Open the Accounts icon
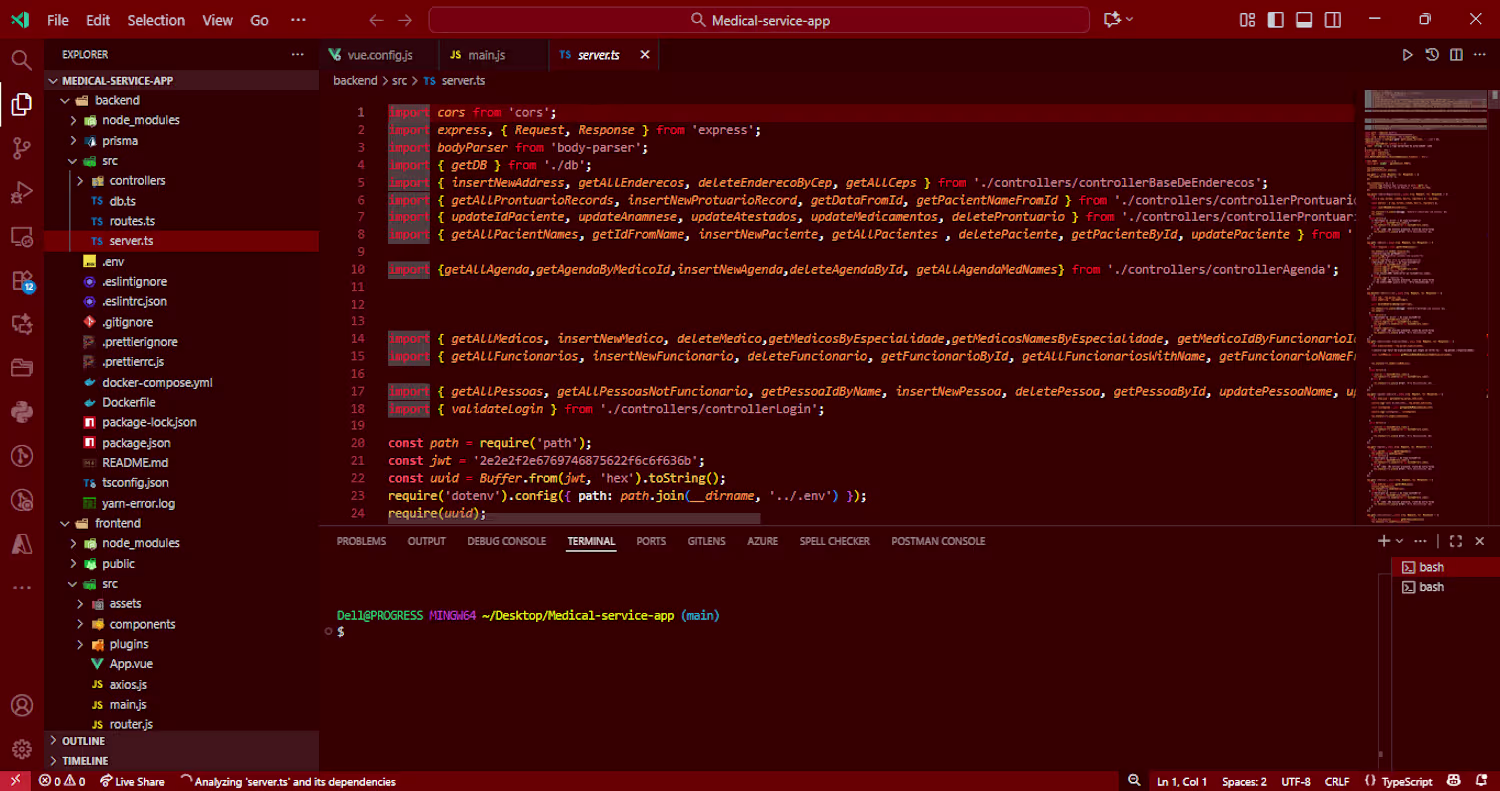The height and width of the screenshot is (791, 1500). pos(22,705)
